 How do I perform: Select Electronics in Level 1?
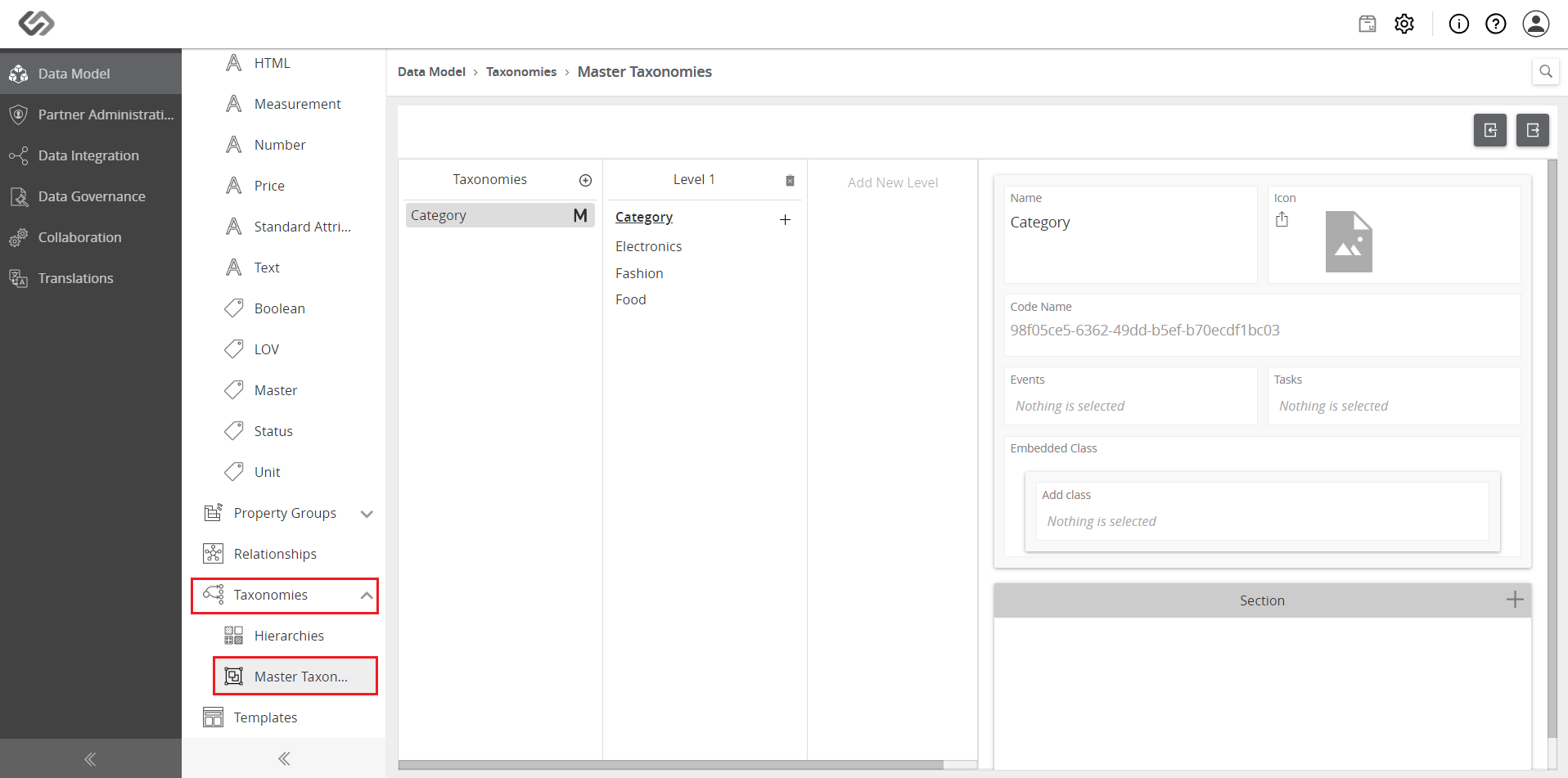click(x=648, y=246)
